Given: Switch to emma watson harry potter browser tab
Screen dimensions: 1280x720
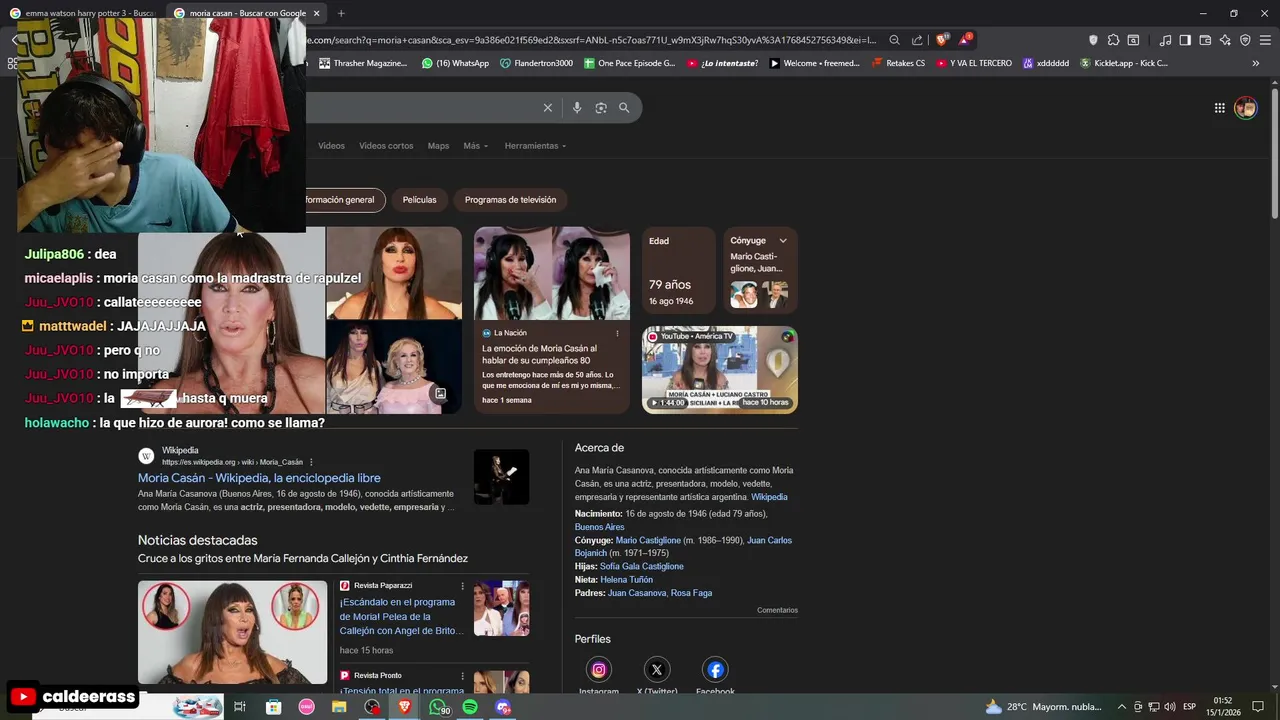Looking at the screenshot, I should click(x=82, y=13).
